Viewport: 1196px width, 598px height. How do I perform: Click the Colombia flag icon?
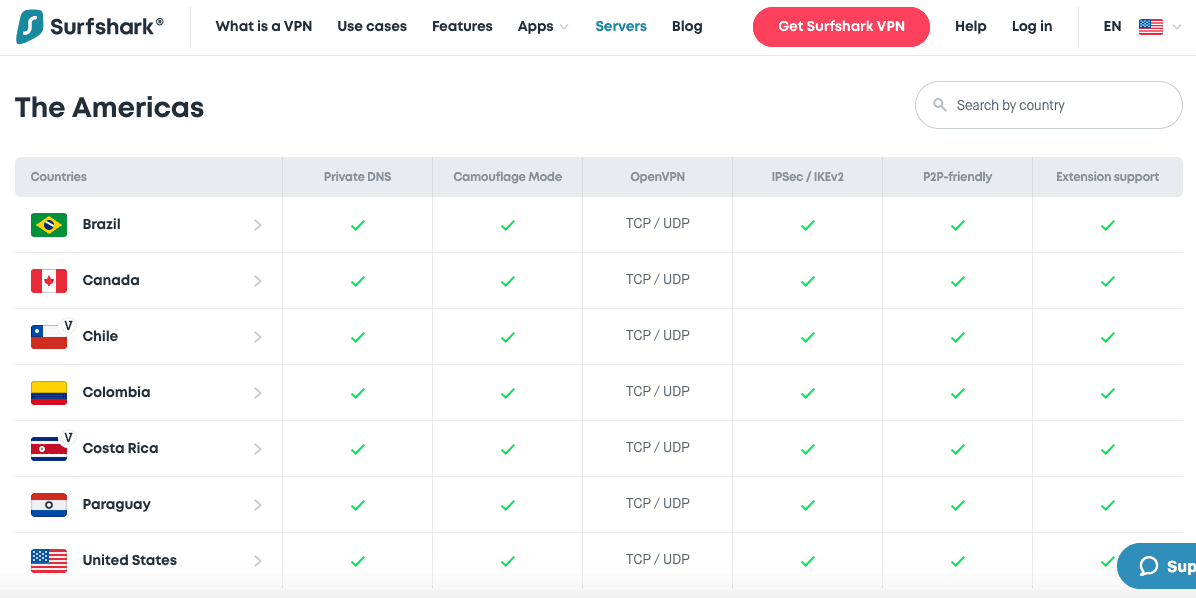tap(49, 393)
